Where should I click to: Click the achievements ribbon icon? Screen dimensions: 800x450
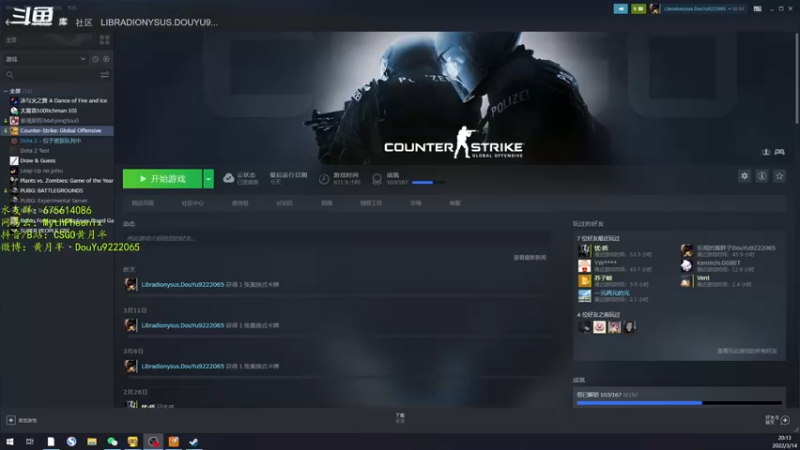coord(377,179)
